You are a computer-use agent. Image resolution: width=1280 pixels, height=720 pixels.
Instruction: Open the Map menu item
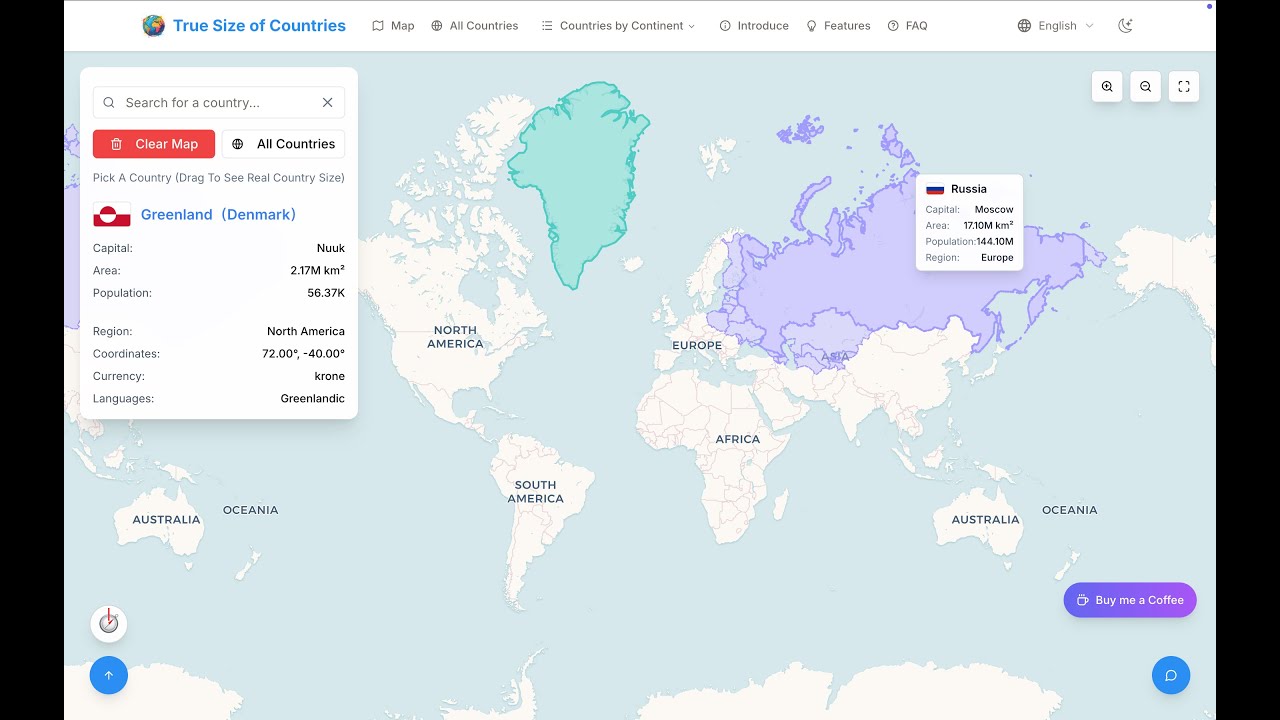393,26
